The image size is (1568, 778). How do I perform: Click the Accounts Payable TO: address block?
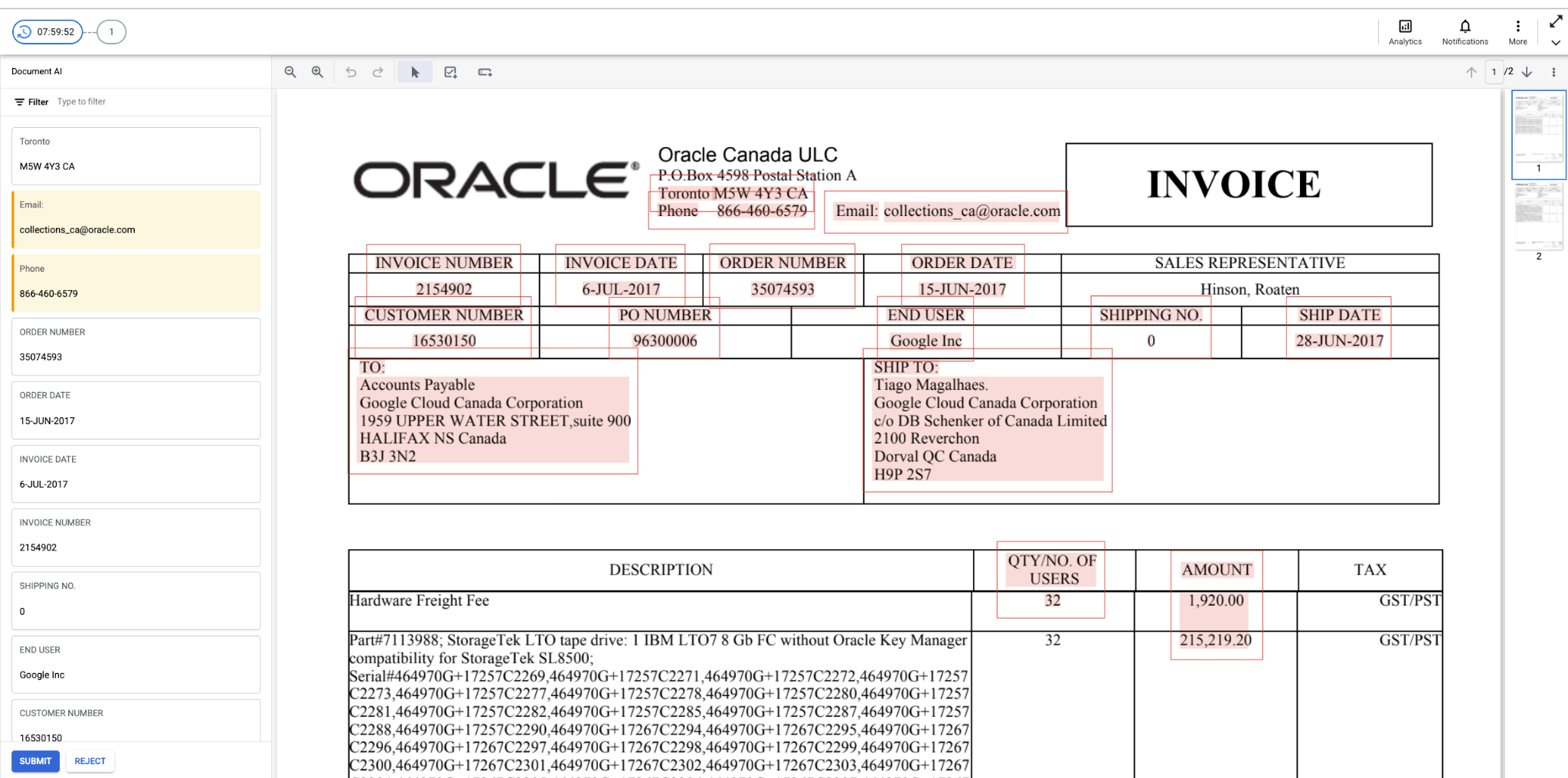click(493, 411)
